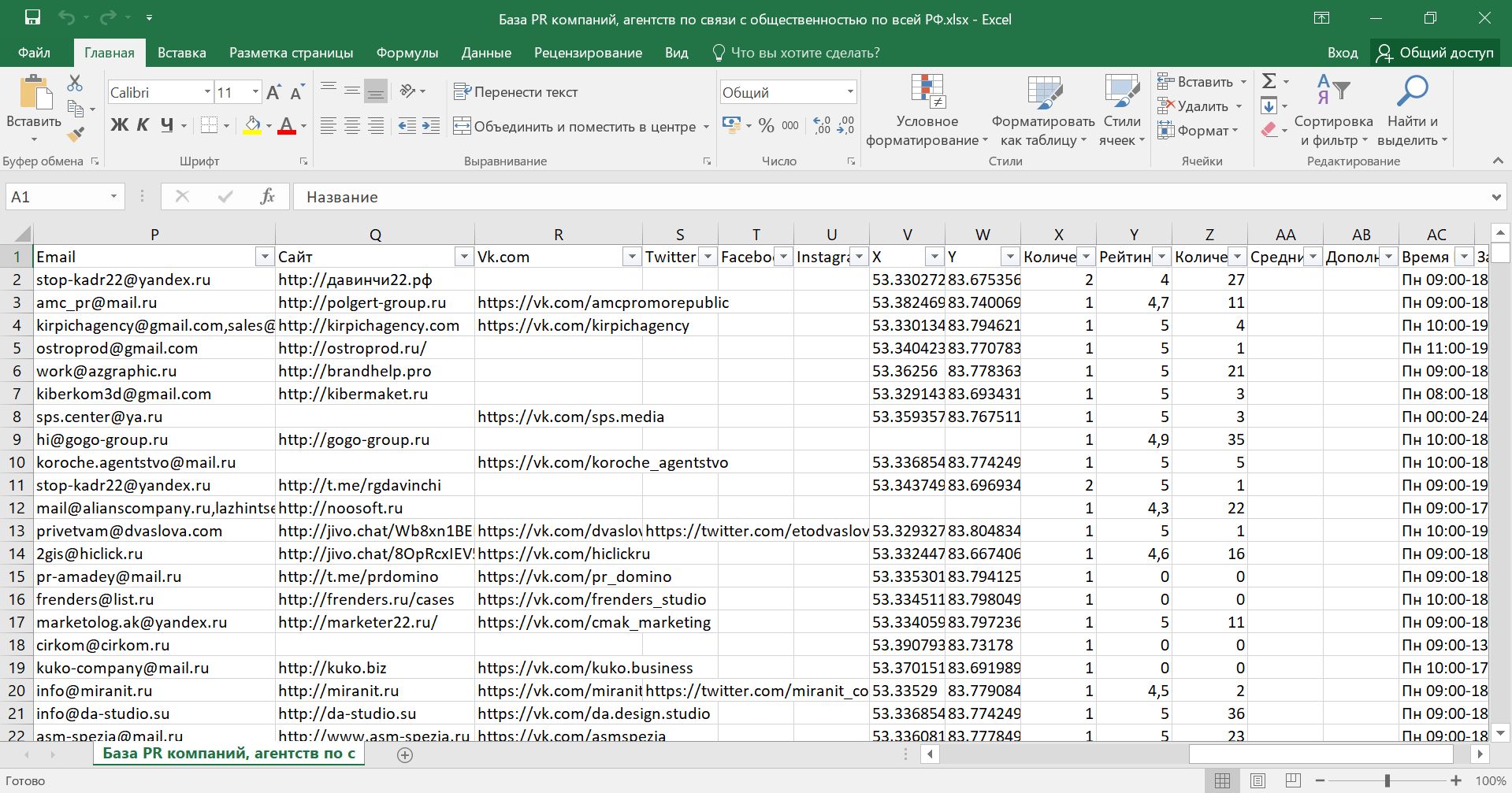Switch to the Формулы ribbon tab
The width and height of the screenshot is (1512, 793).
pos(407,53)
